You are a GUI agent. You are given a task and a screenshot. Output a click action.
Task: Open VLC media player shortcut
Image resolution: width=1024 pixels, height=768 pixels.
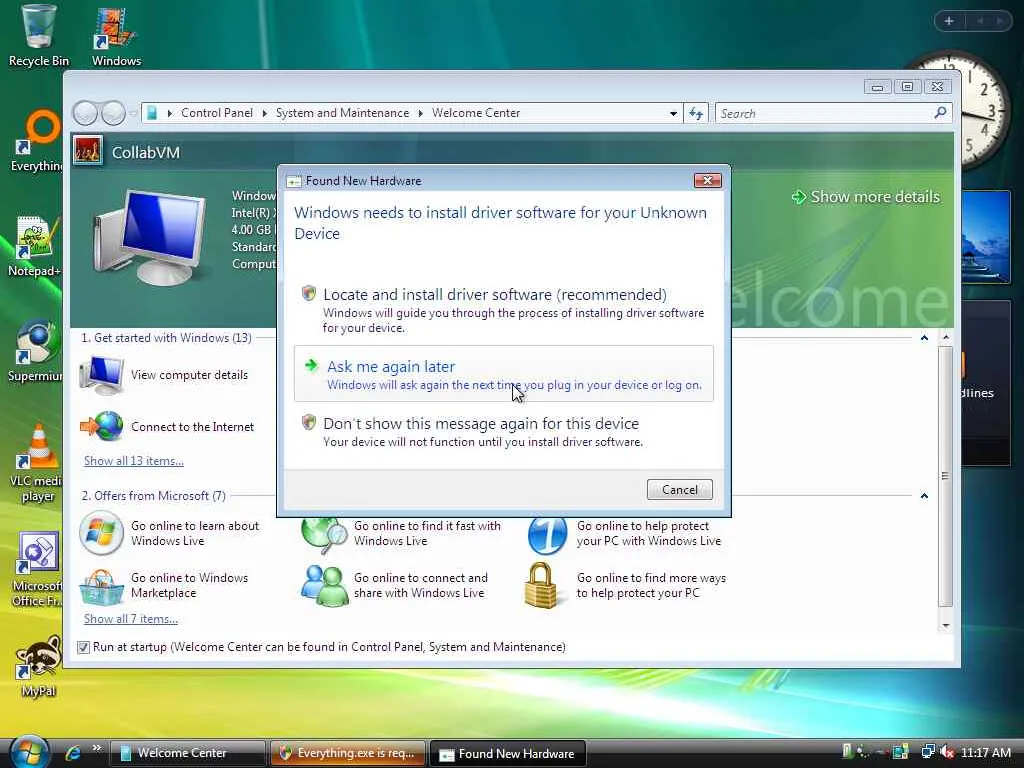pyautogui.click(x=37, y=463)
